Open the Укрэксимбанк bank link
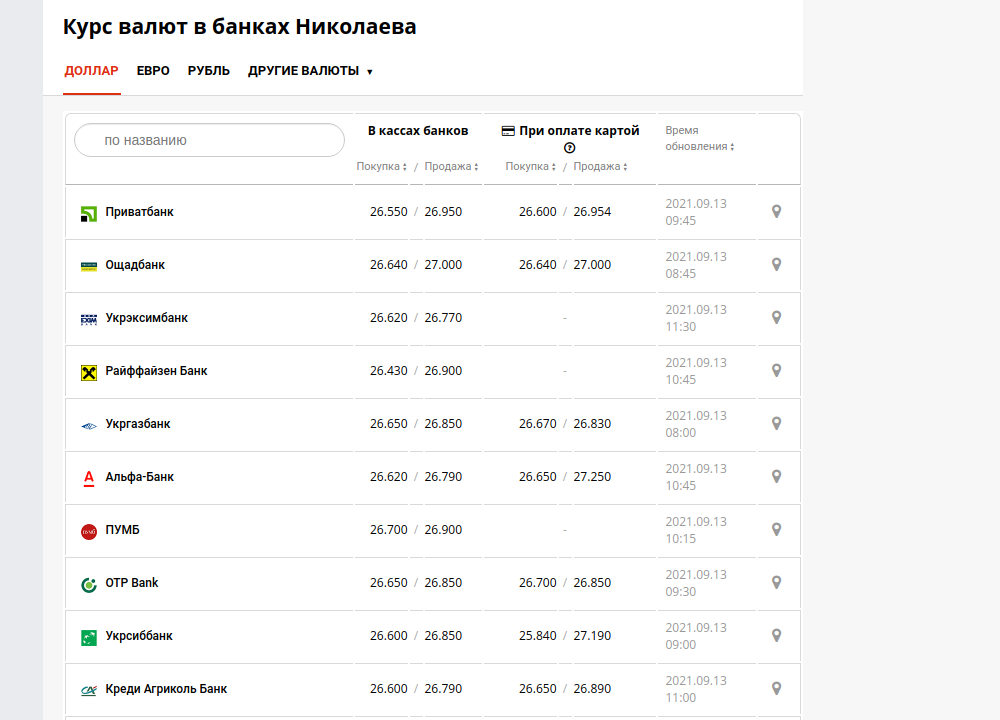The height and width of the screenshot is (720, 1000). coord(147,318)
